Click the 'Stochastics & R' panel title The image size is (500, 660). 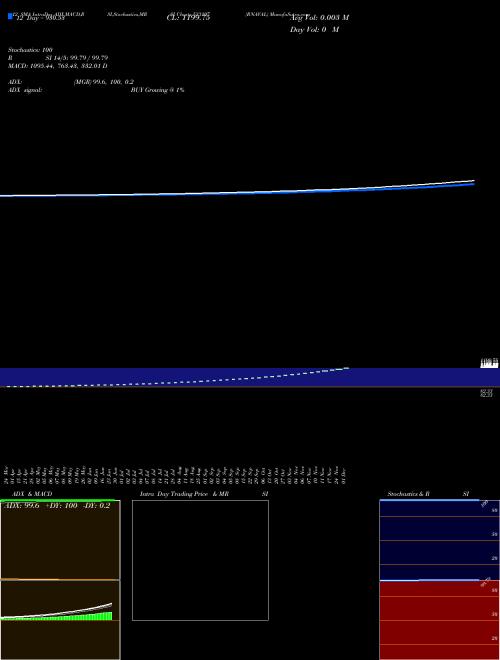tap(408, 494)
